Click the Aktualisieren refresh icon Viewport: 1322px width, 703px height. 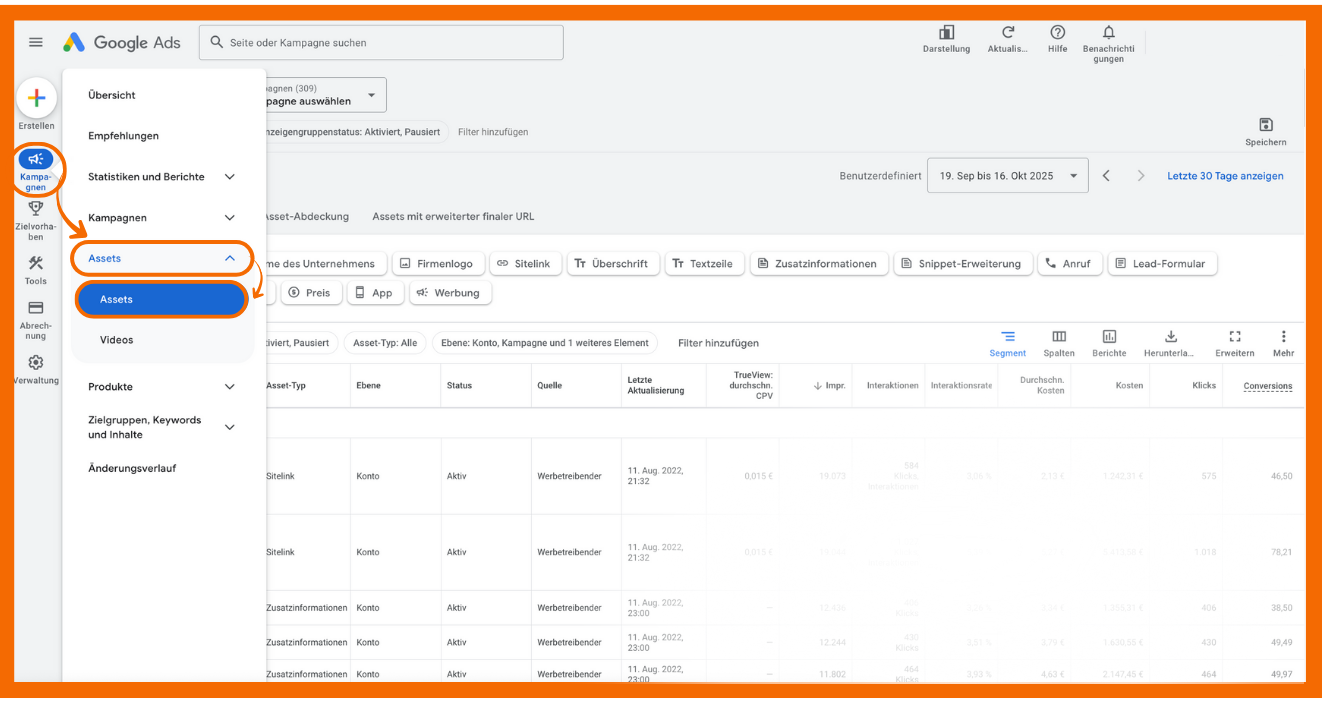[x=1008, y=33]
